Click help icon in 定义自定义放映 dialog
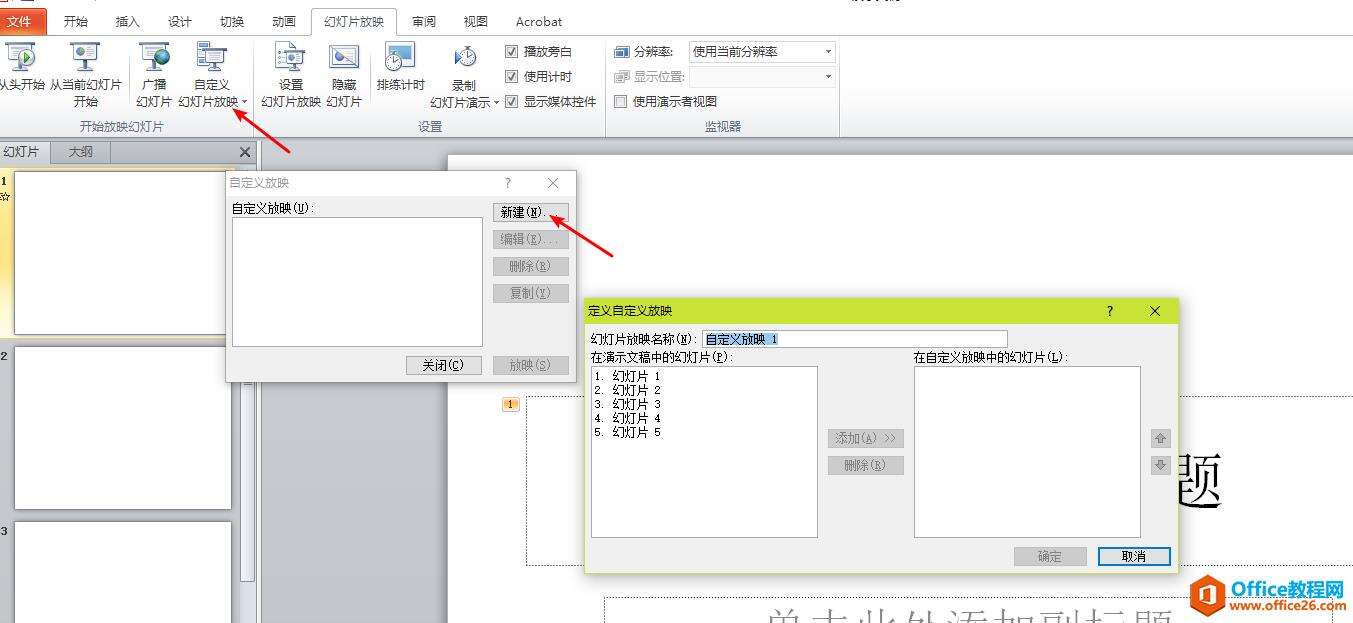This screenshot has width=1353, height=623. (x=1109, y=311)
